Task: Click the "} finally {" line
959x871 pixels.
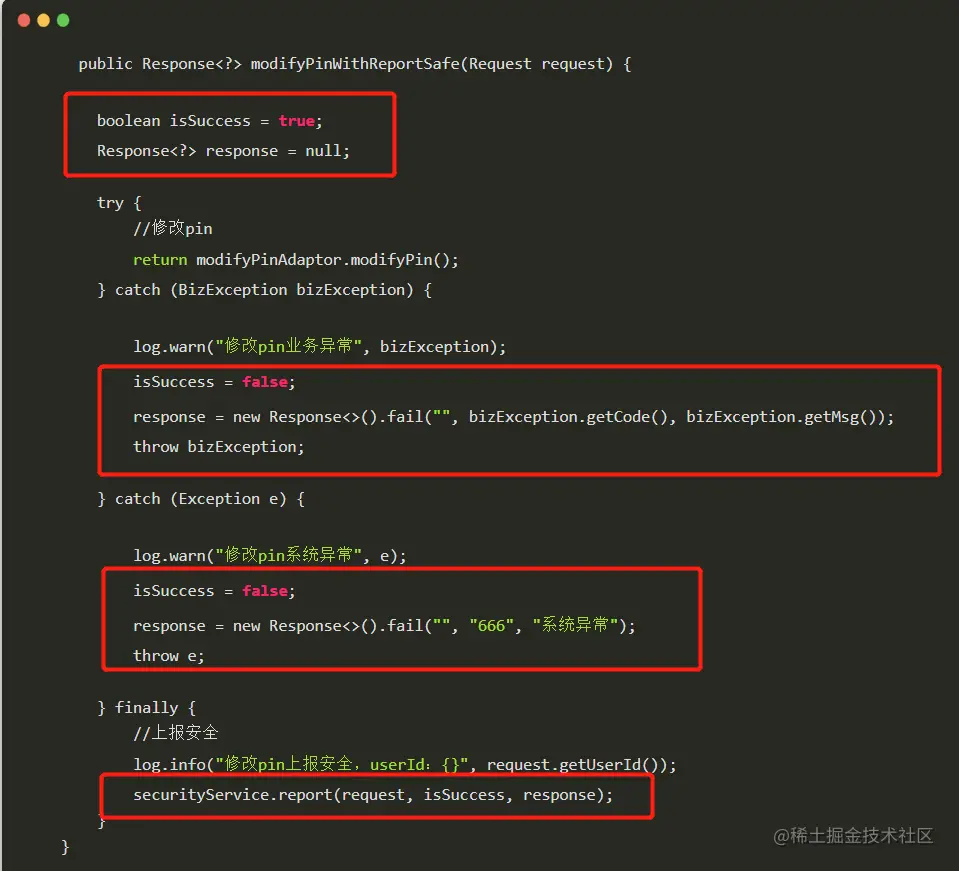Action: coord(146,707)
